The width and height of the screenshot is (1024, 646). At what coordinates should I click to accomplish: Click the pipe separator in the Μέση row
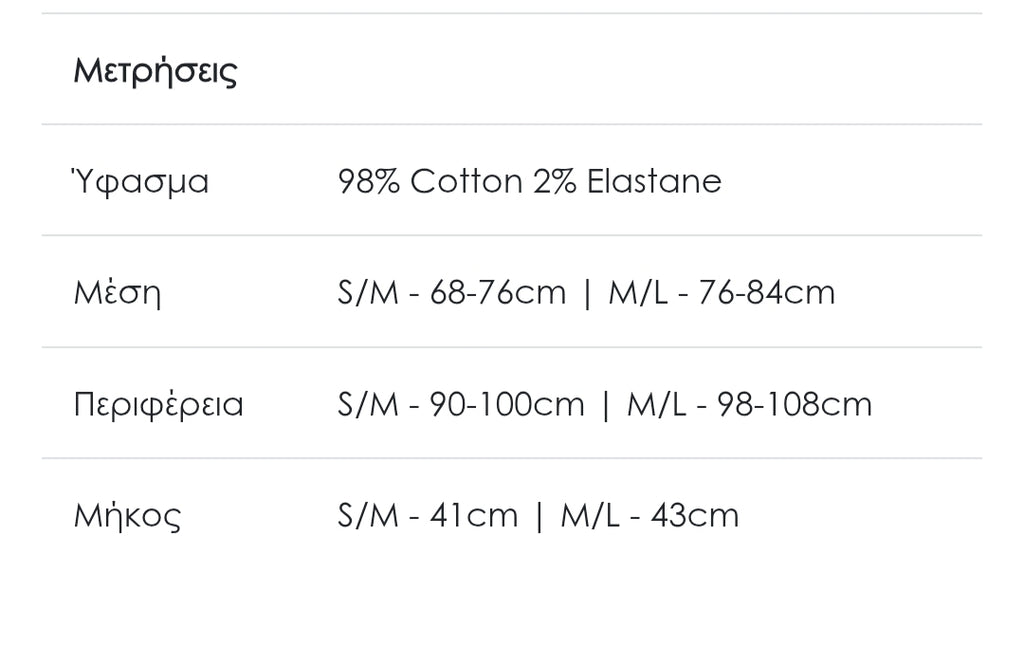(x=587, y=293)
